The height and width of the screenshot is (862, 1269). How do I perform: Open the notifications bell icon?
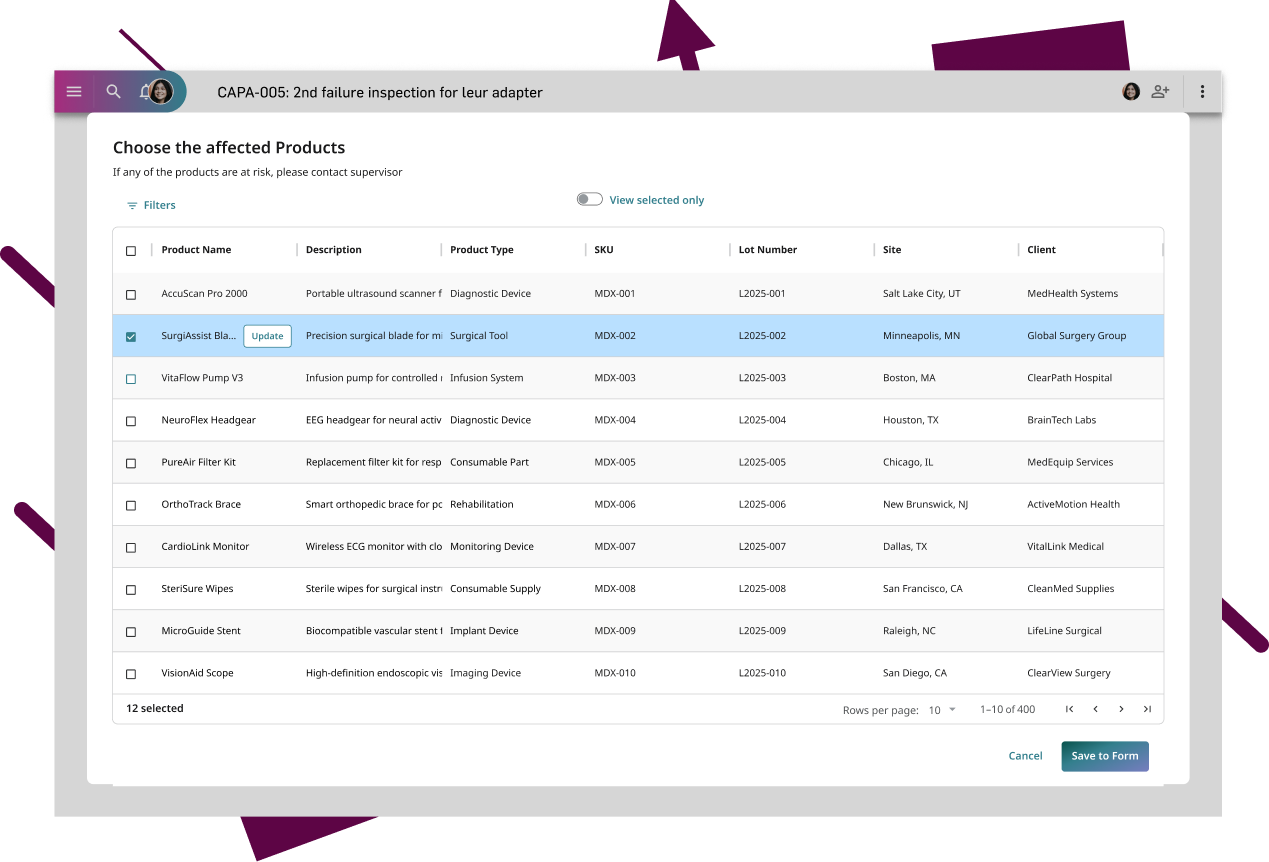[x=144, y=92]
